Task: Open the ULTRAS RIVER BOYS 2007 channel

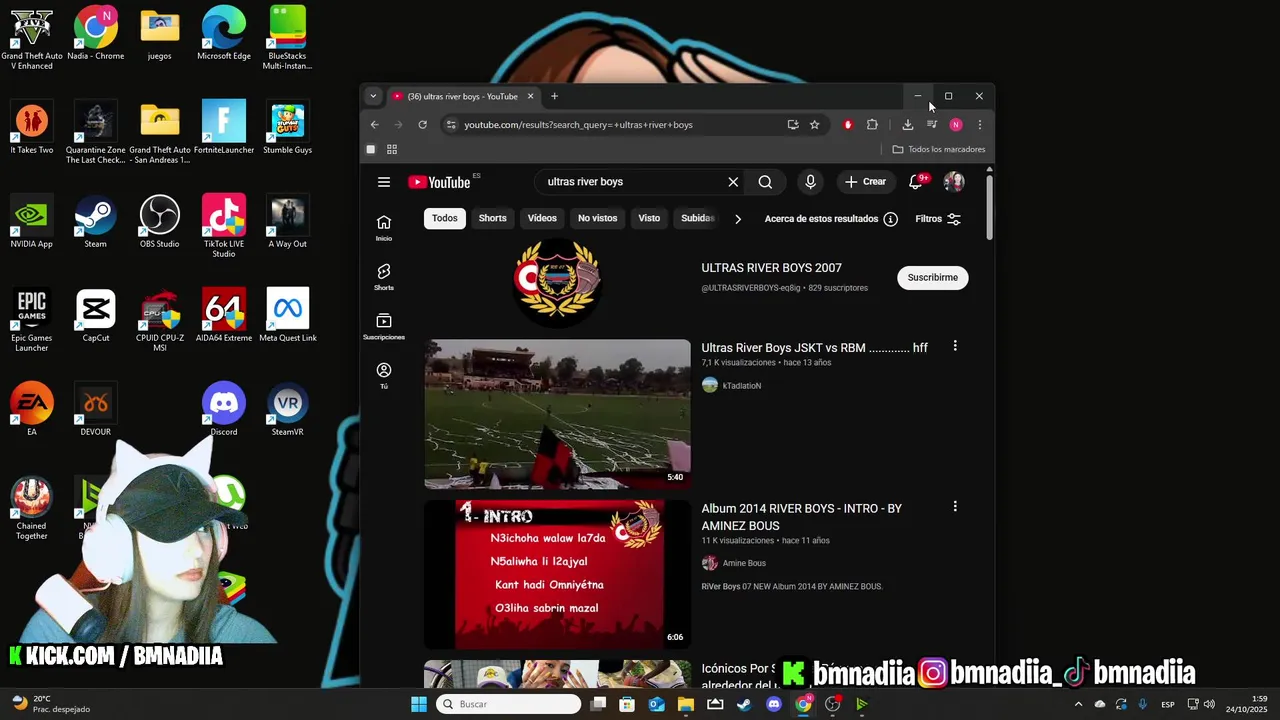Action: click(771, 268)
